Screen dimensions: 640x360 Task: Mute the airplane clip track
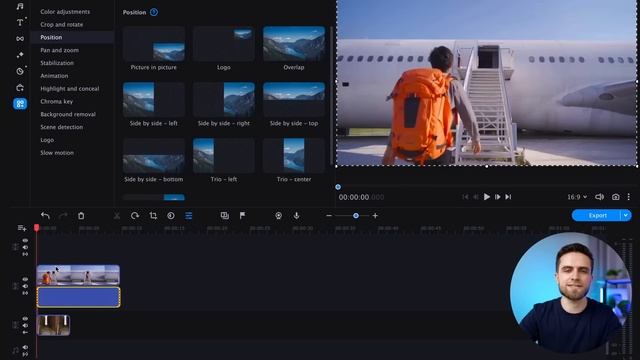pos(25,286)
